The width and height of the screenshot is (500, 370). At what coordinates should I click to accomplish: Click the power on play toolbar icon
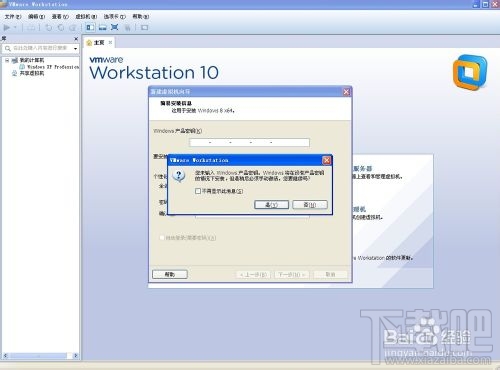[x=7, y=28]
